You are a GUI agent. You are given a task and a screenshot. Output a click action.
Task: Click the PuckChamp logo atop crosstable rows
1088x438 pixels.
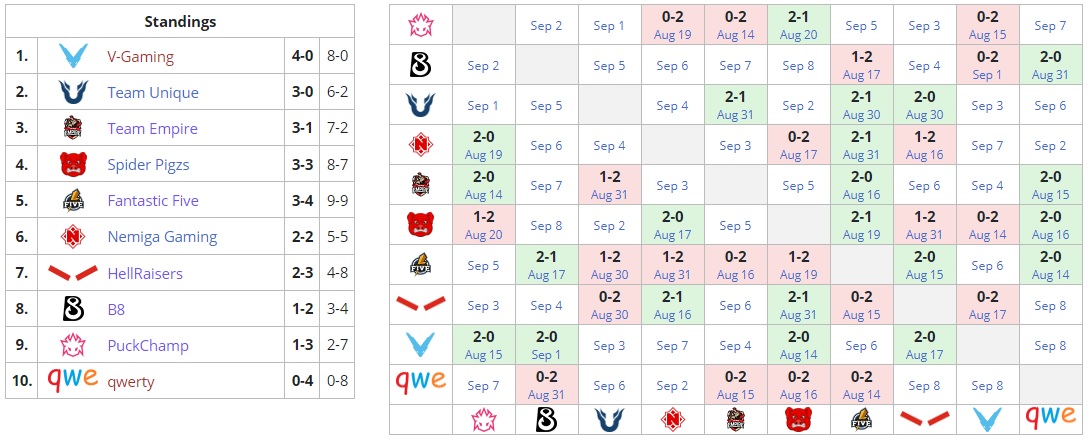coord(420,25)
